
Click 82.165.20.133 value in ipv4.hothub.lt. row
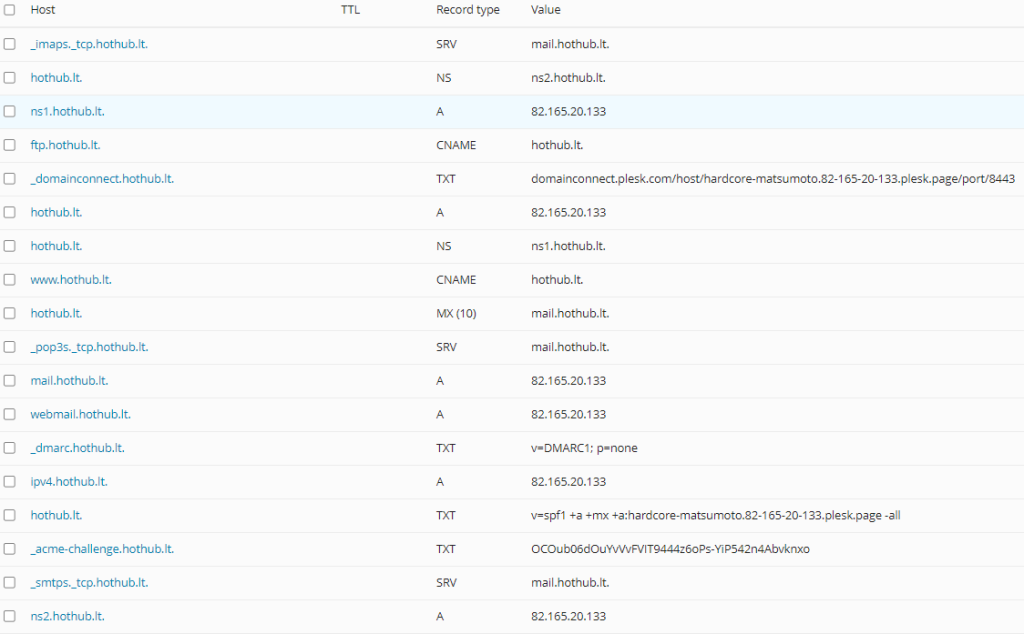[568, 481]
